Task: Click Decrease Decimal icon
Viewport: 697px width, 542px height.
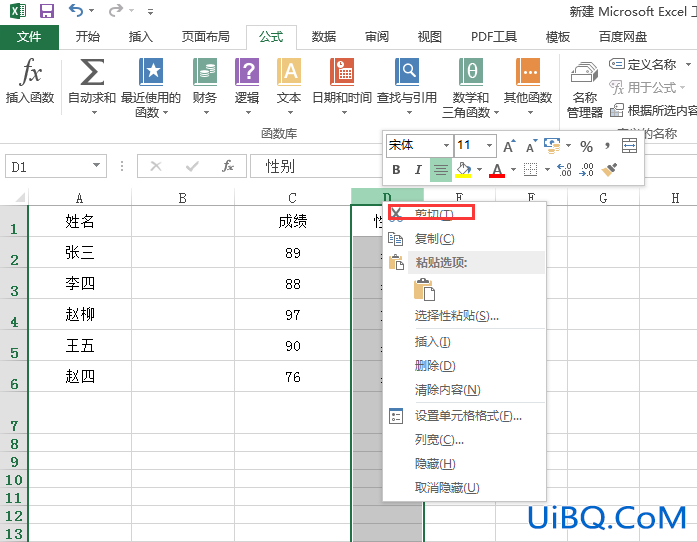Action: click(x=586, y=169)
